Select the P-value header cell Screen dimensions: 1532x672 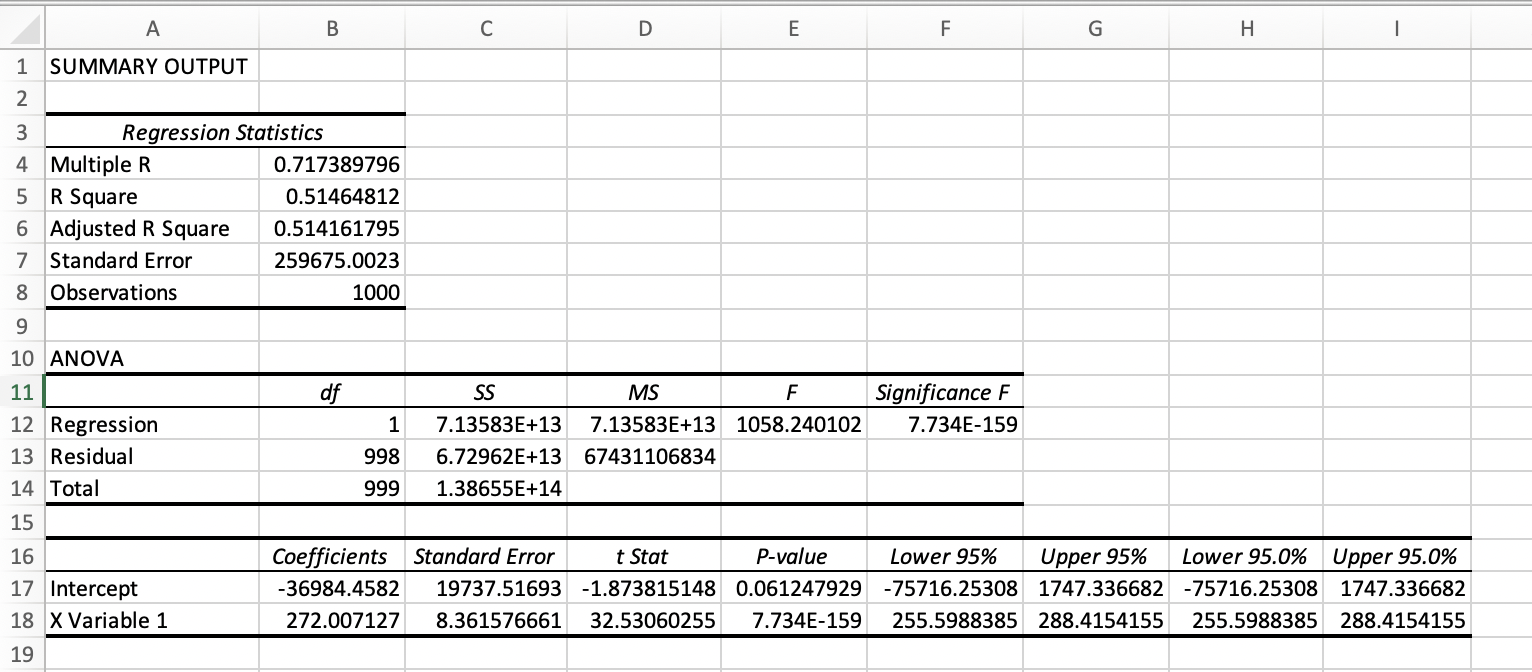pyautogui.click(x=795, y=556)
